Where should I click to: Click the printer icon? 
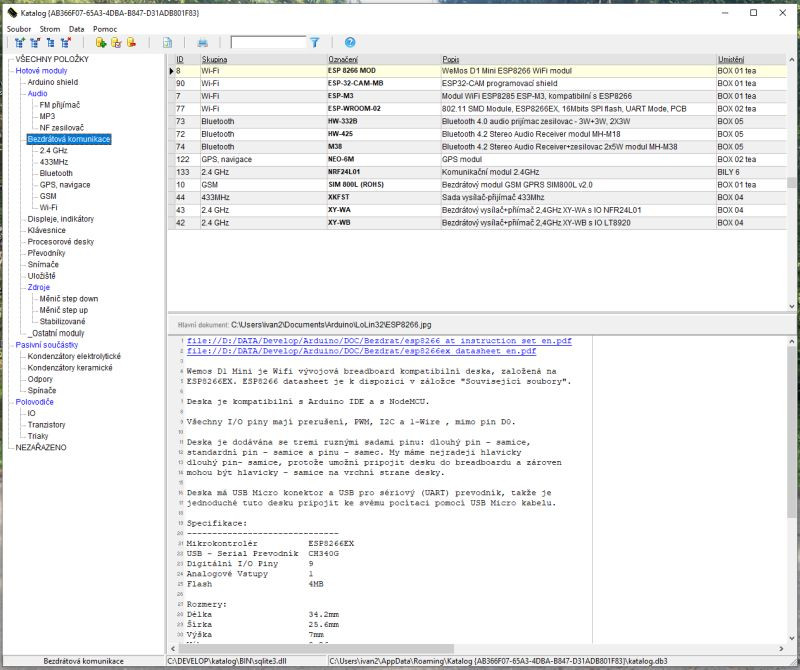(203, 43)
